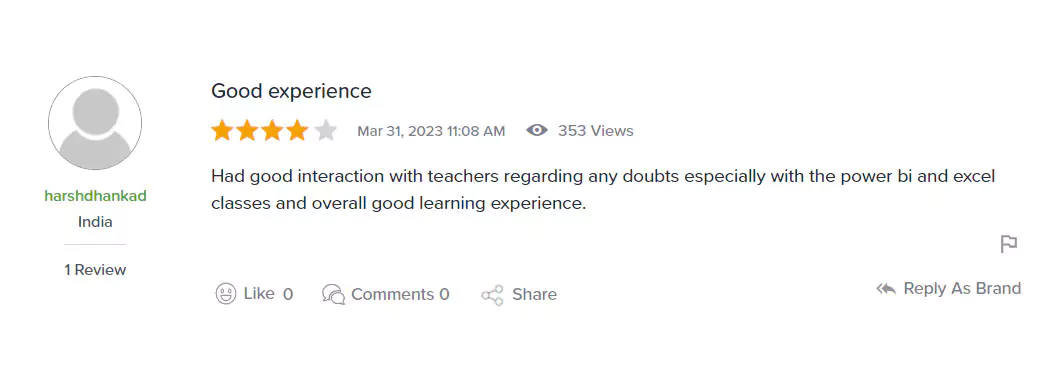The width and height of the screenshot is (1059, 378).
Task: Select the second orange rating star
Action: (247, 130)
